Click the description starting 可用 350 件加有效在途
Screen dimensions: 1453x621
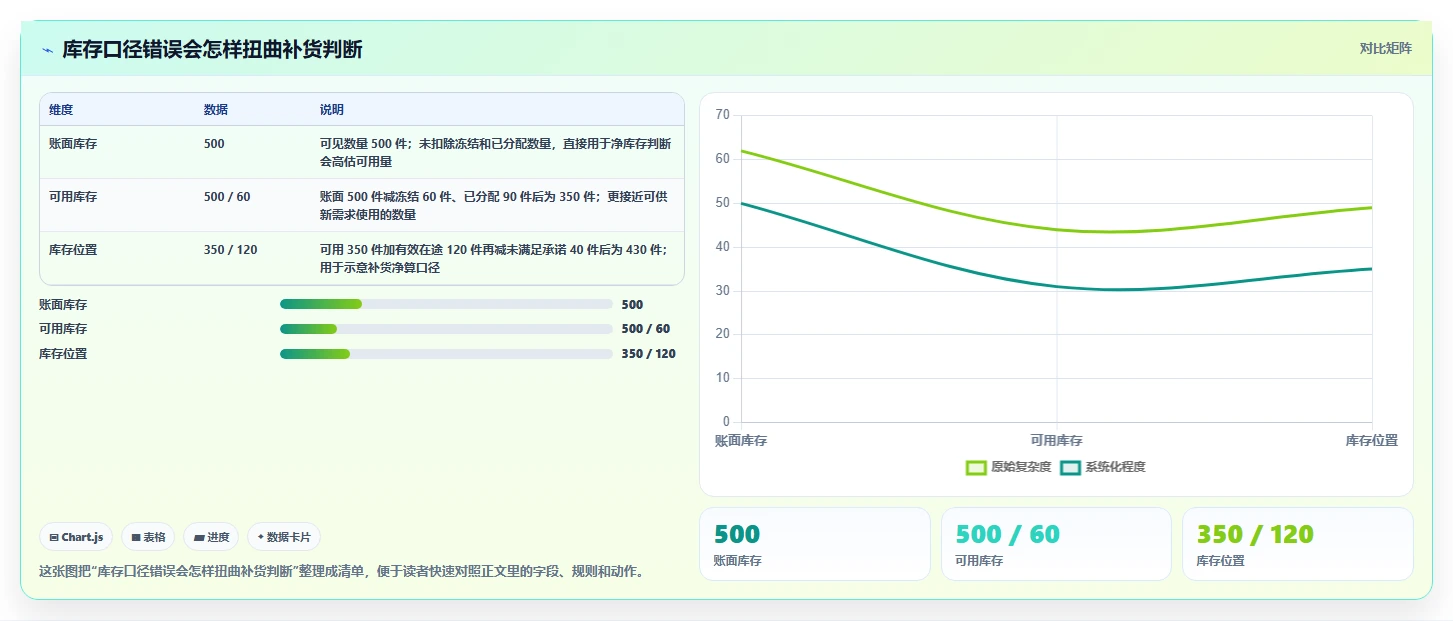(x=495, y=258)
